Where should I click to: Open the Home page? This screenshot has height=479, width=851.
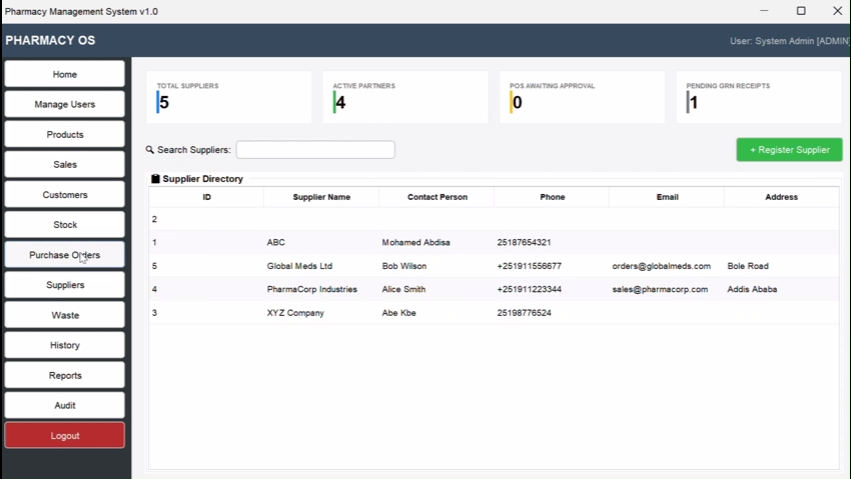[x=65, y=74]
